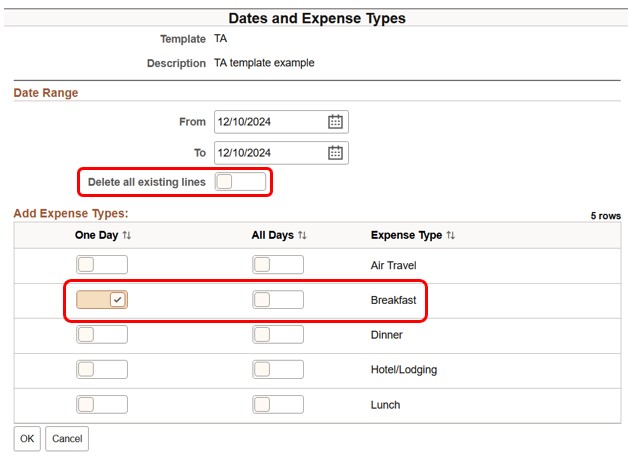Enable One Day for Hotel/Lodging

[x=102, y=370]
